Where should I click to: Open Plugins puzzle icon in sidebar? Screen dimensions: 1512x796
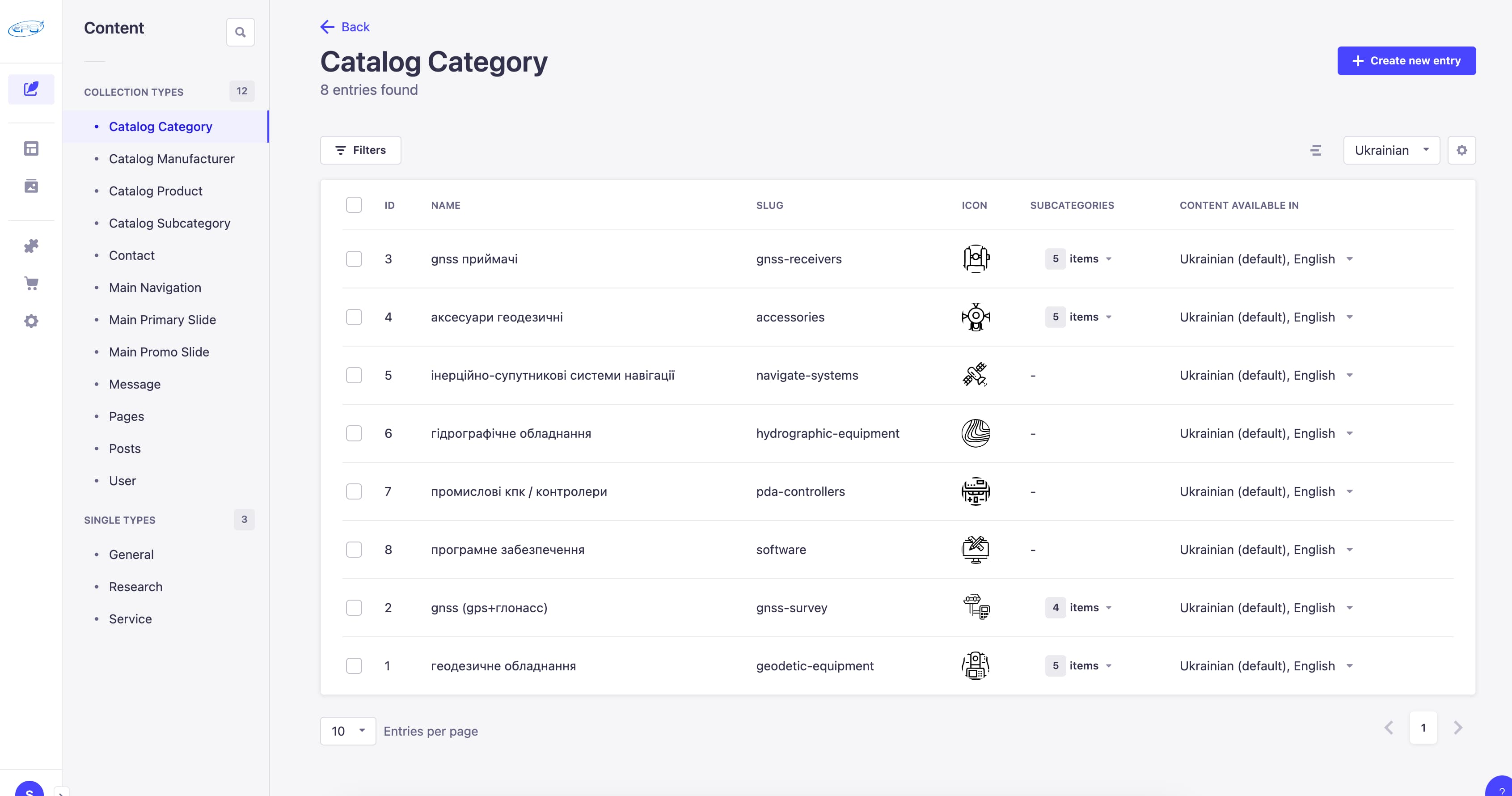[x=31, y=246]
